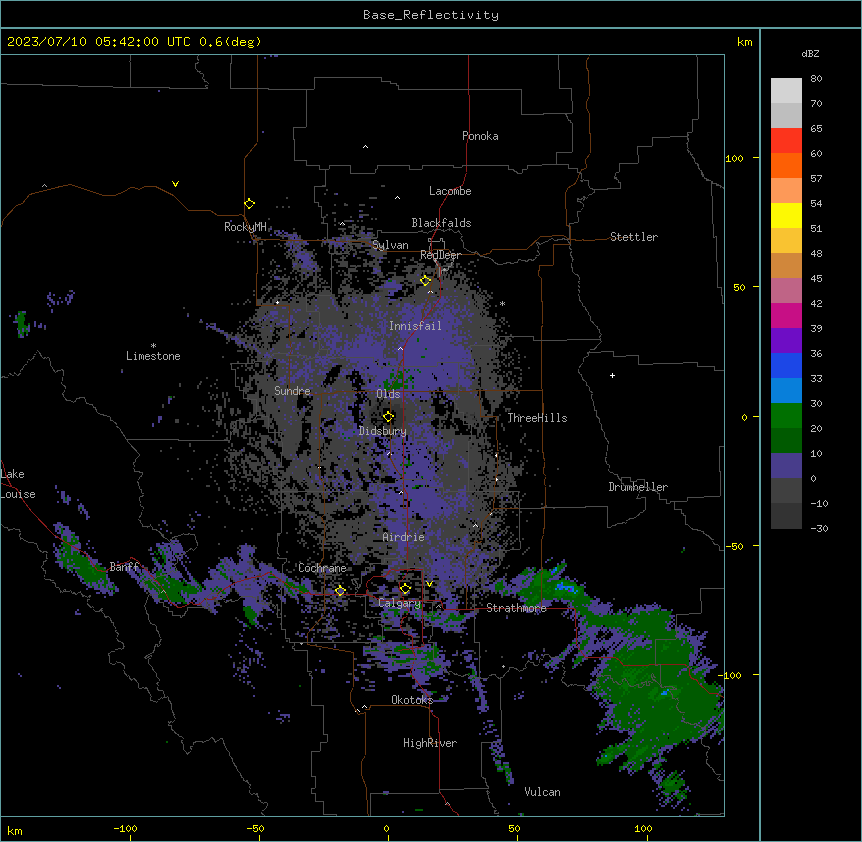Click the Calgary label

[399, 603]
